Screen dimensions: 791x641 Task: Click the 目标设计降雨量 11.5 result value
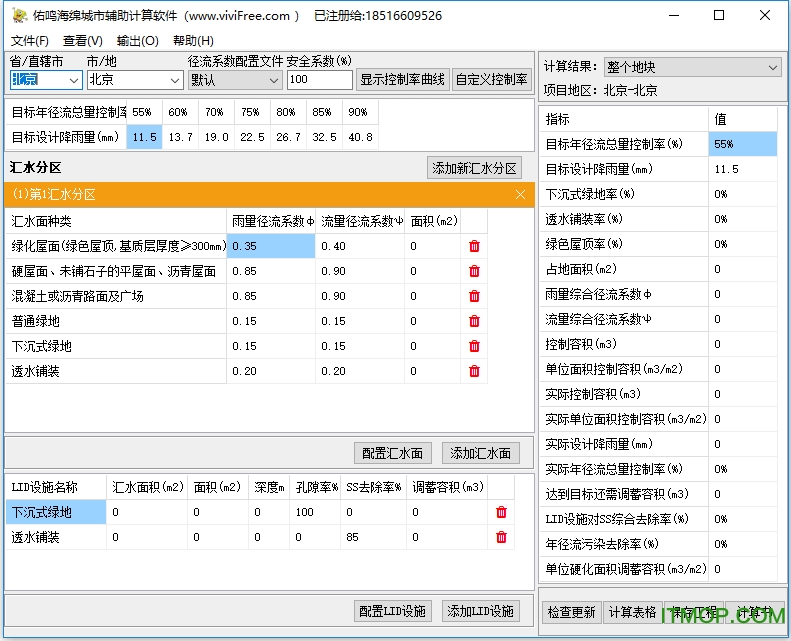[x=743, y=169]
